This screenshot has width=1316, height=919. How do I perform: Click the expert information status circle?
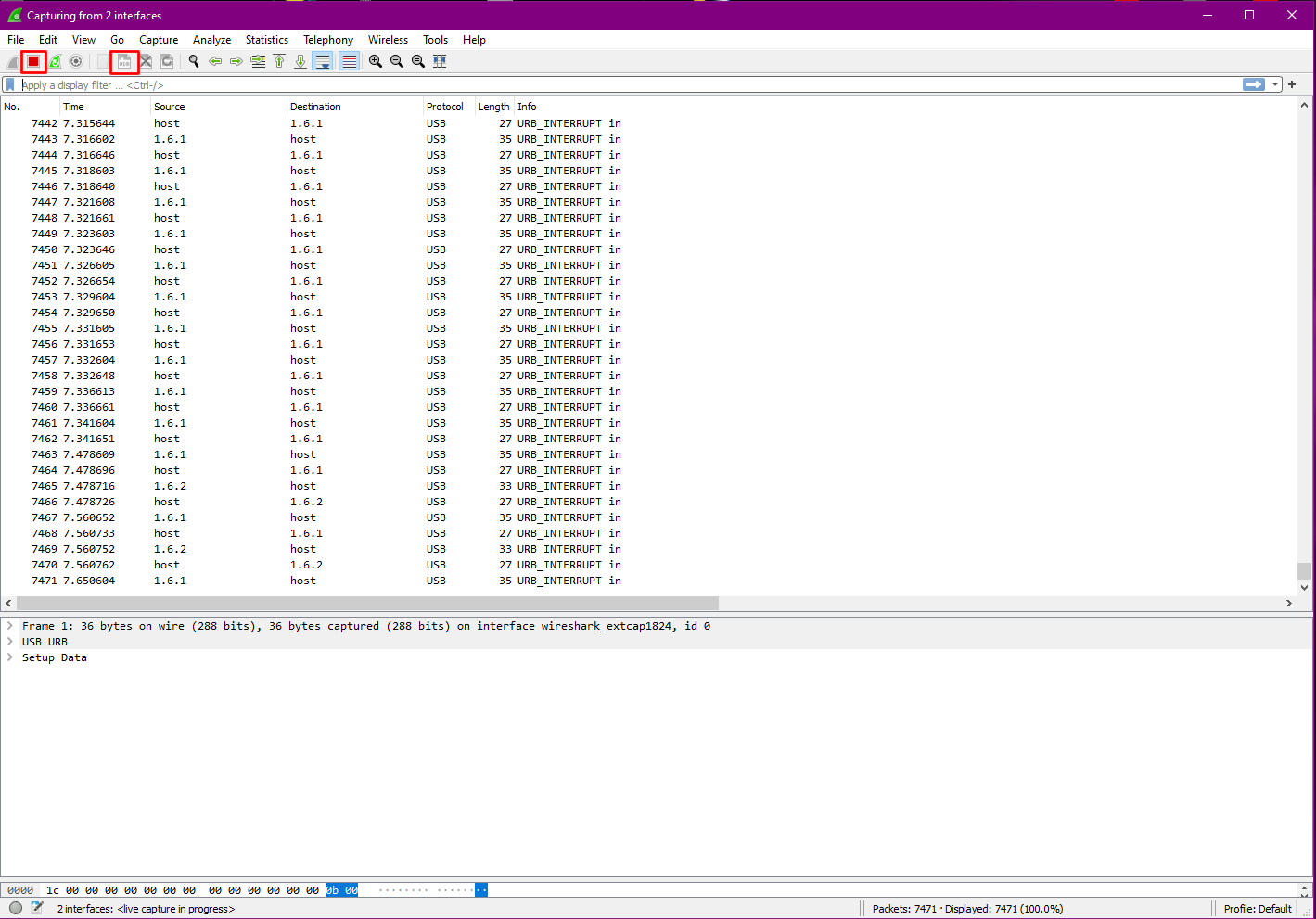tap(16, 908)
